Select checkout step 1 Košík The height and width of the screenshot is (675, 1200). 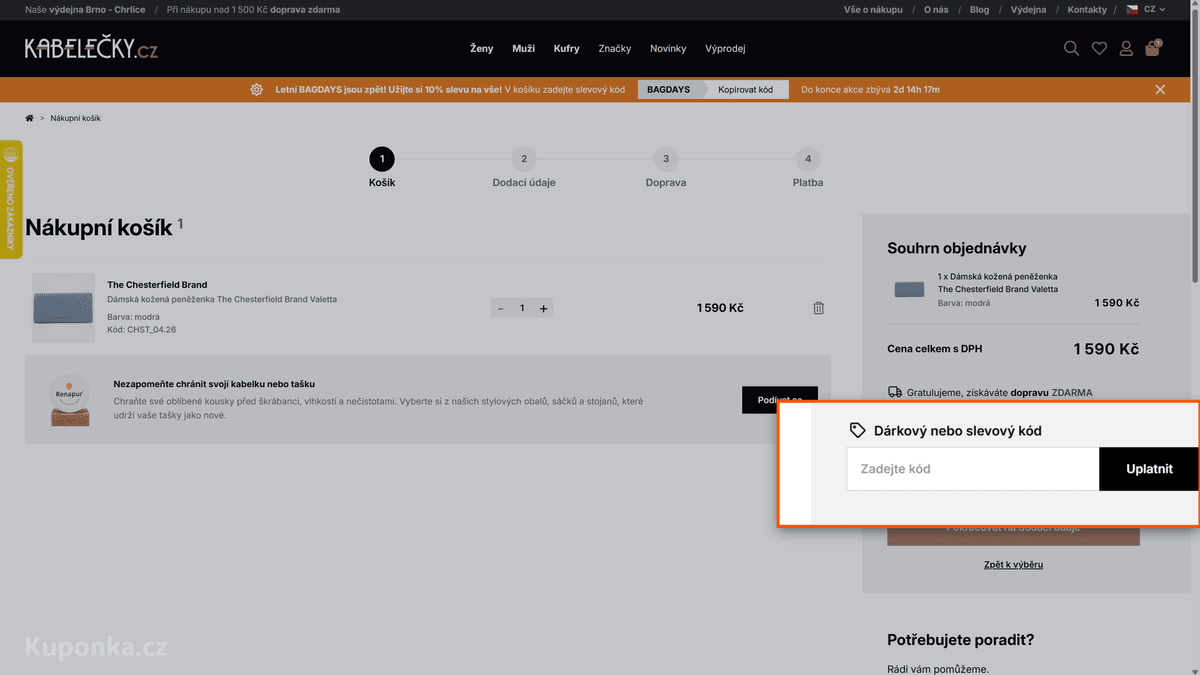tap(382, 168)
